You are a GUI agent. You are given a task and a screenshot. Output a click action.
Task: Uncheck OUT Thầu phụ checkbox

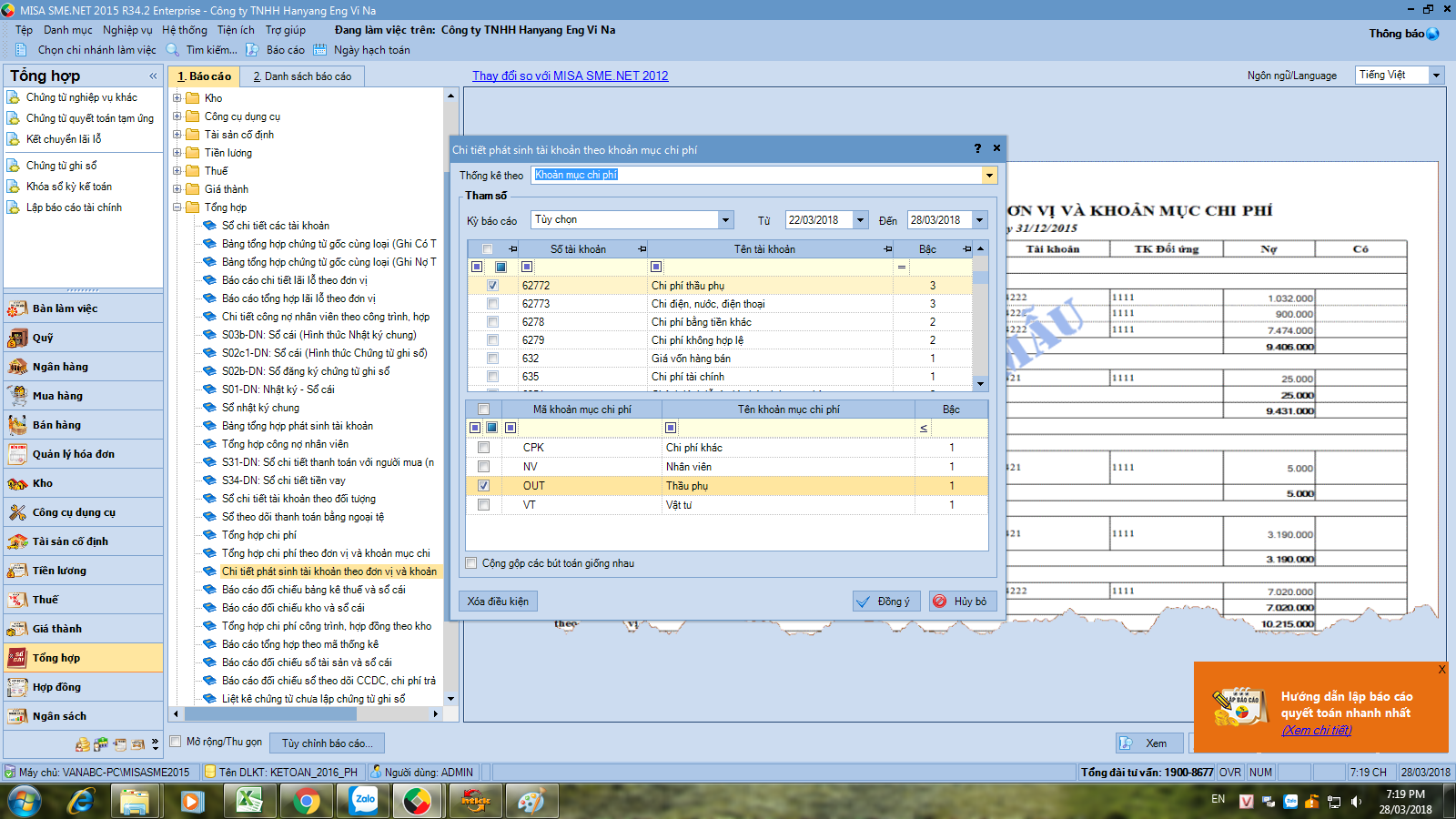tap(483, 486)
